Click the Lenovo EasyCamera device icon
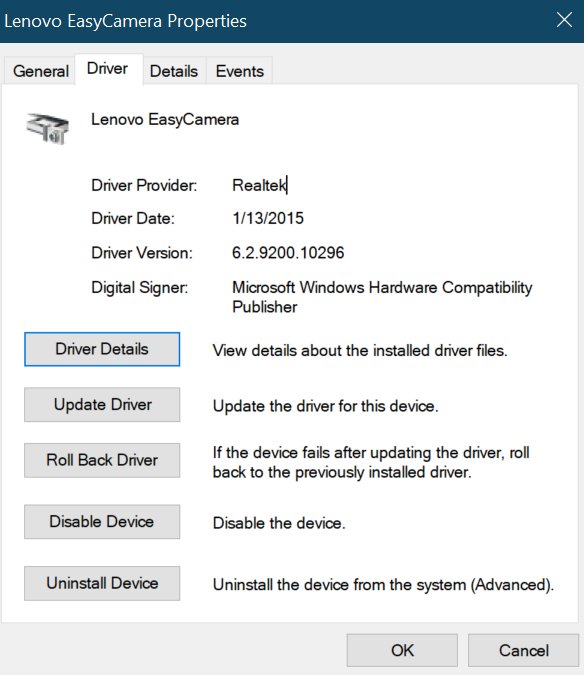The height and width of the screenshot is (676, 584). pos(47,128)
